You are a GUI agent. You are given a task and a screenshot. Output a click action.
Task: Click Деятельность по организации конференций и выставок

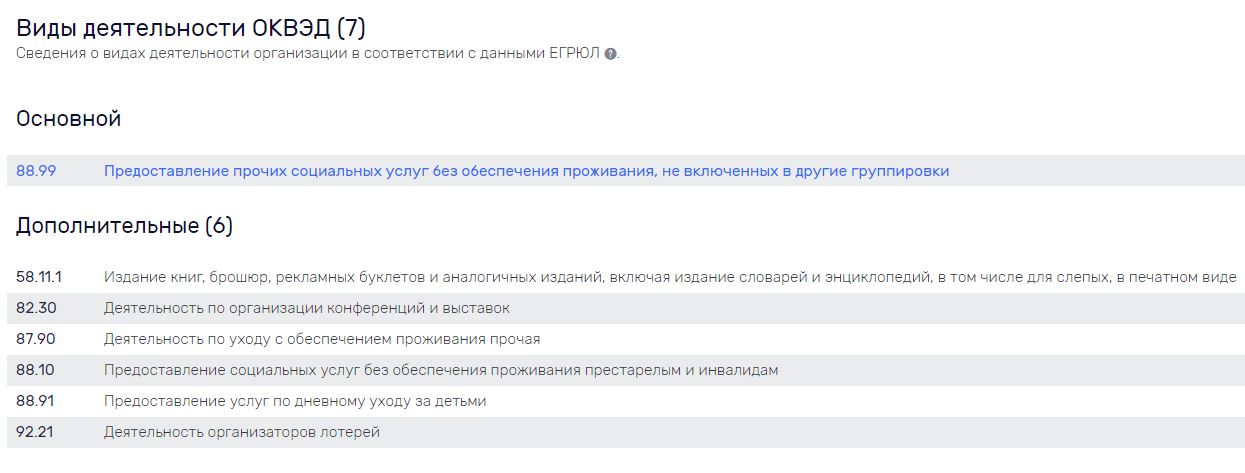(307, 308)
